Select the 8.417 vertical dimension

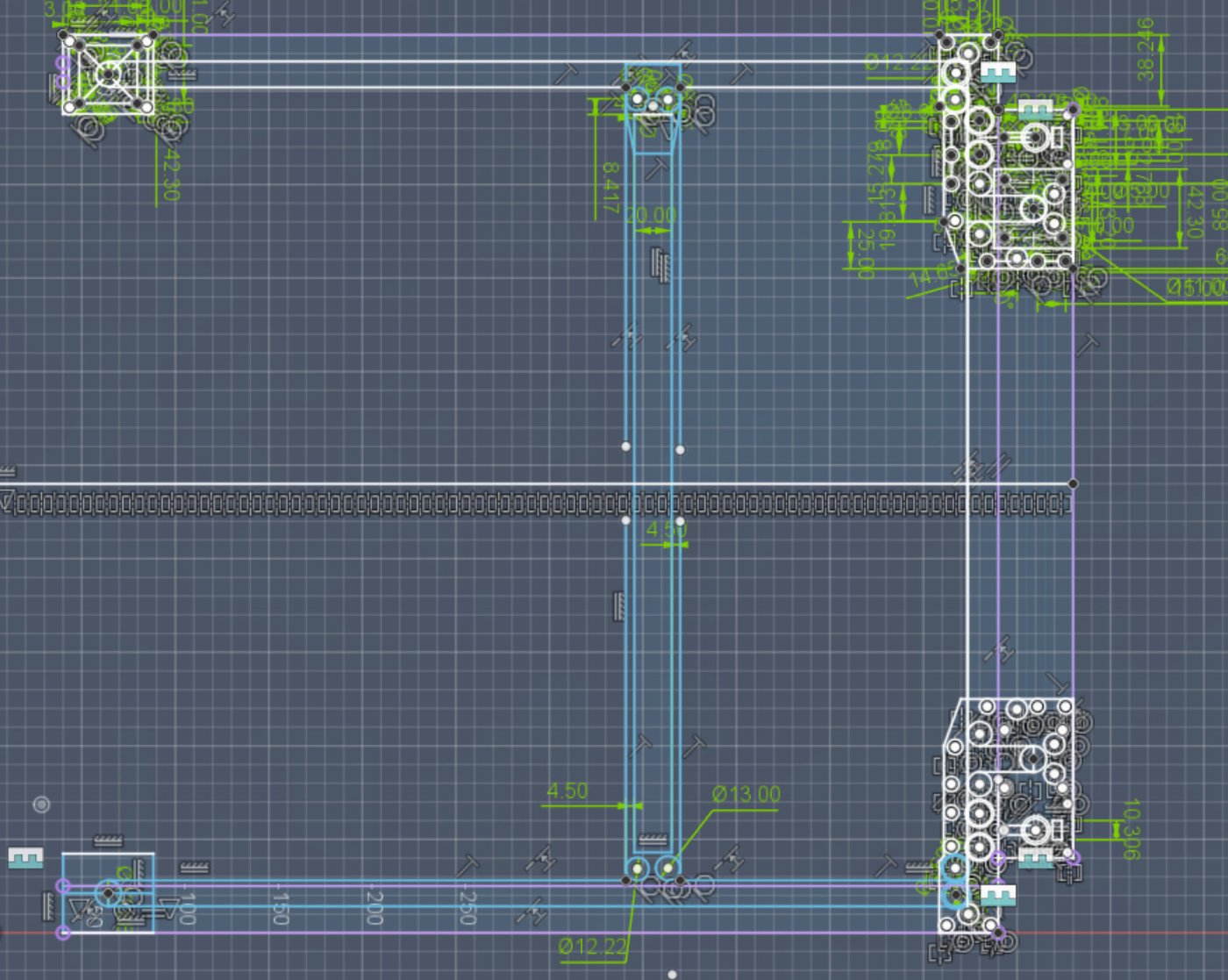(611, 187)
